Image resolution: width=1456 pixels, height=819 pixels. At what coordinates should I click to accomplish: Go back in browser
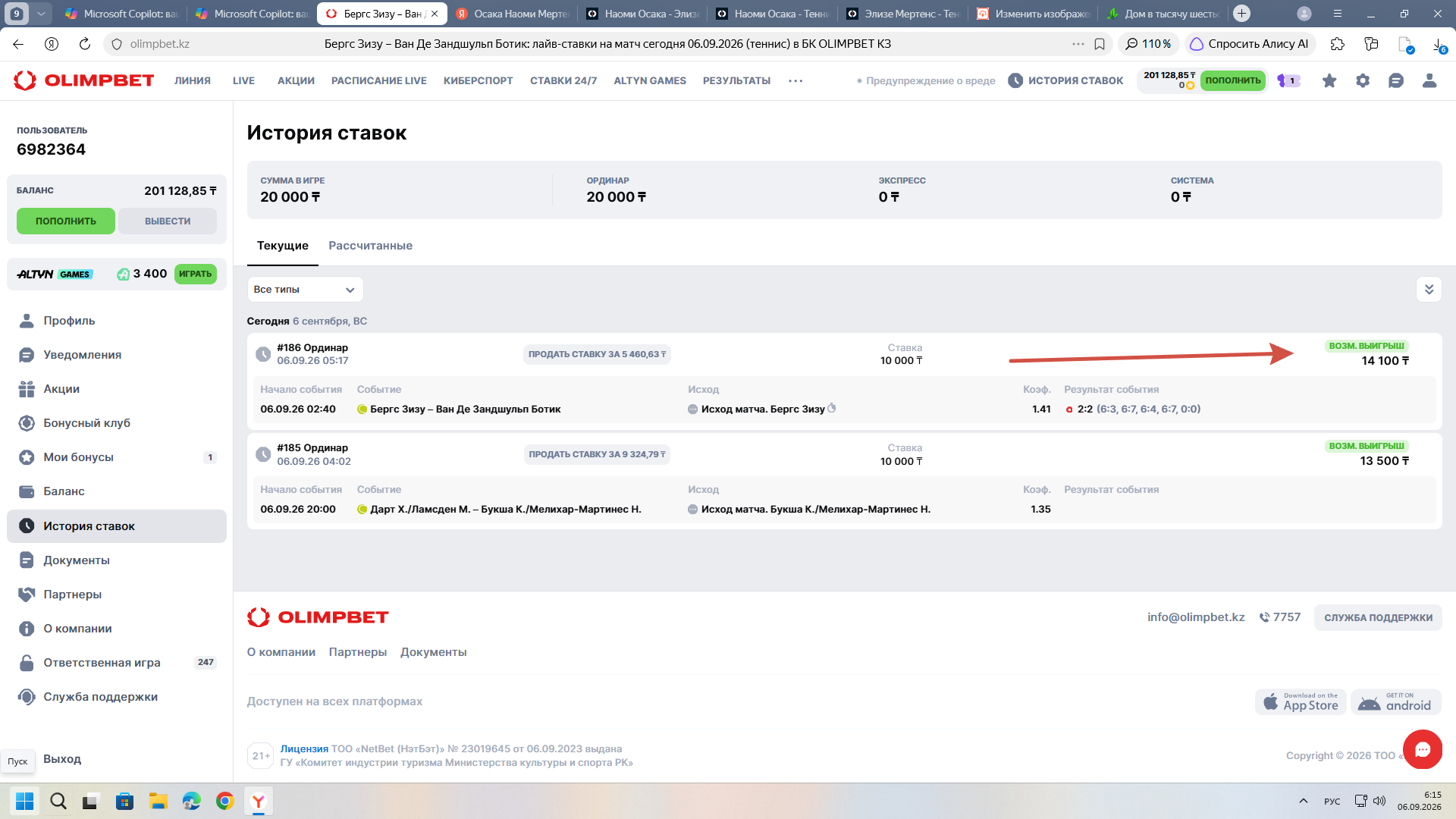click(x=18, y=44)
